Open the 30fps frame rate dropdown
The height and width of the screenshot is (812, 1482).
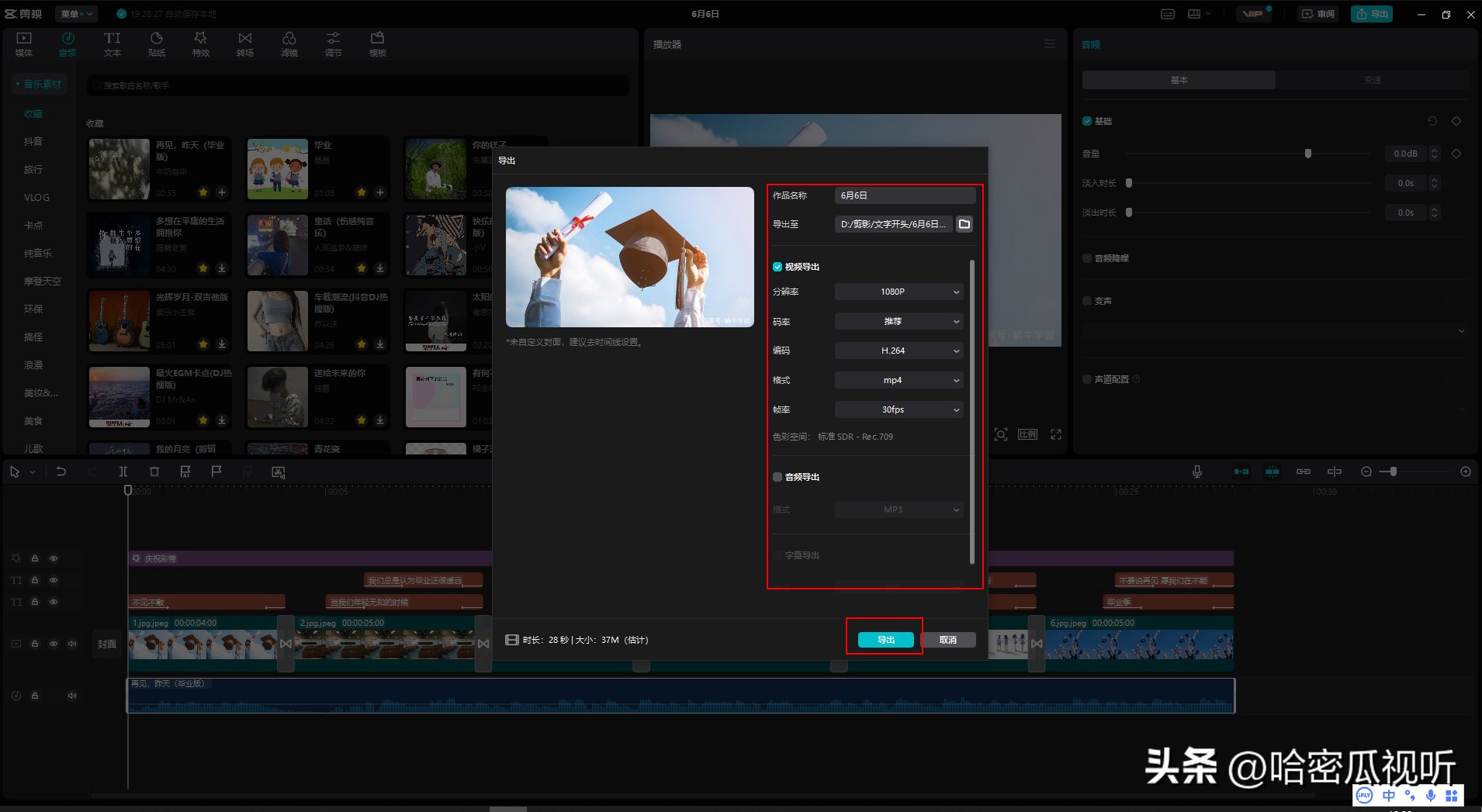[899, 409]
